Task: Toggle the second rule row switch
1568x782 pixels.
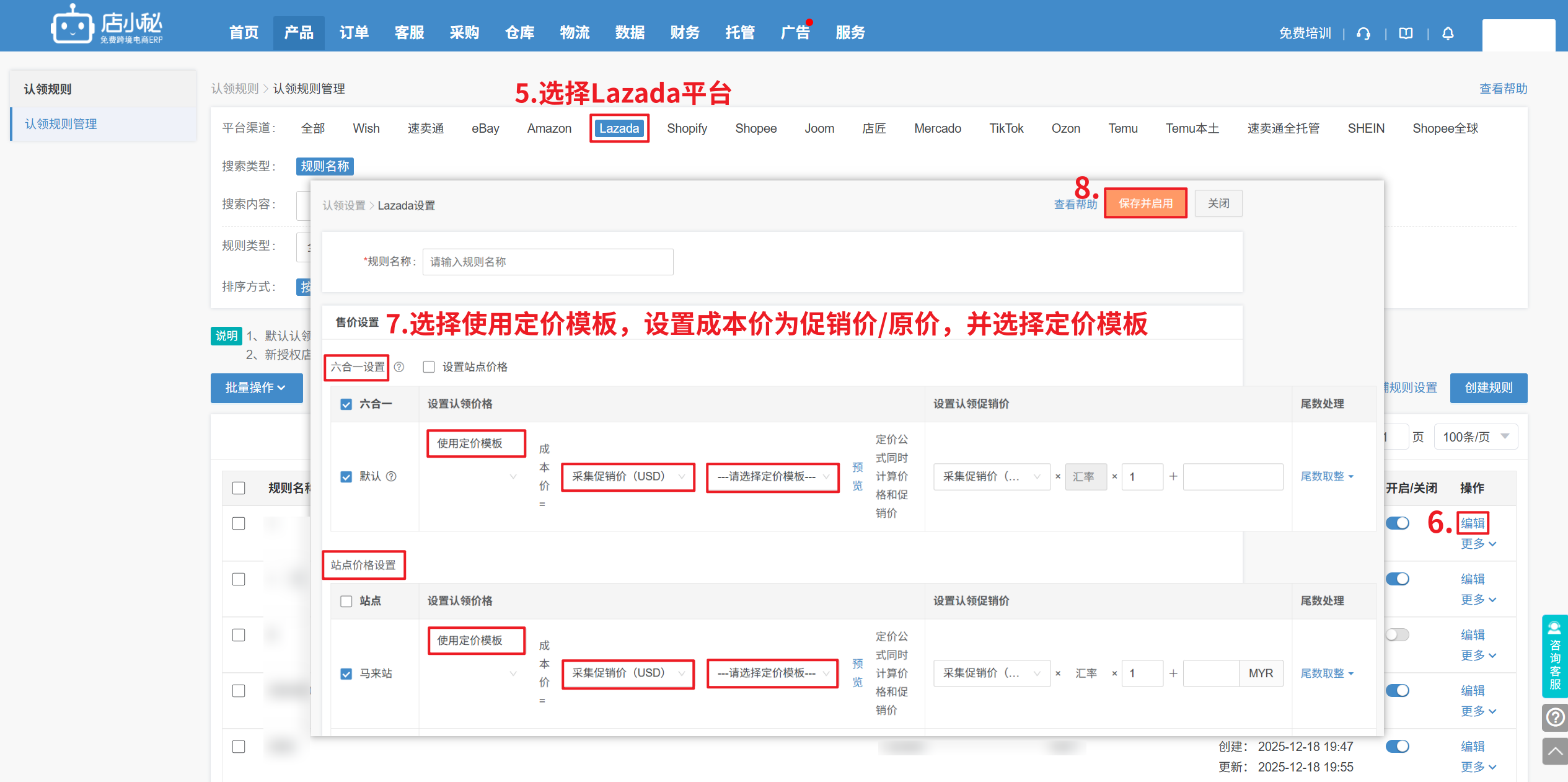Action: [x=1398, y=579]
